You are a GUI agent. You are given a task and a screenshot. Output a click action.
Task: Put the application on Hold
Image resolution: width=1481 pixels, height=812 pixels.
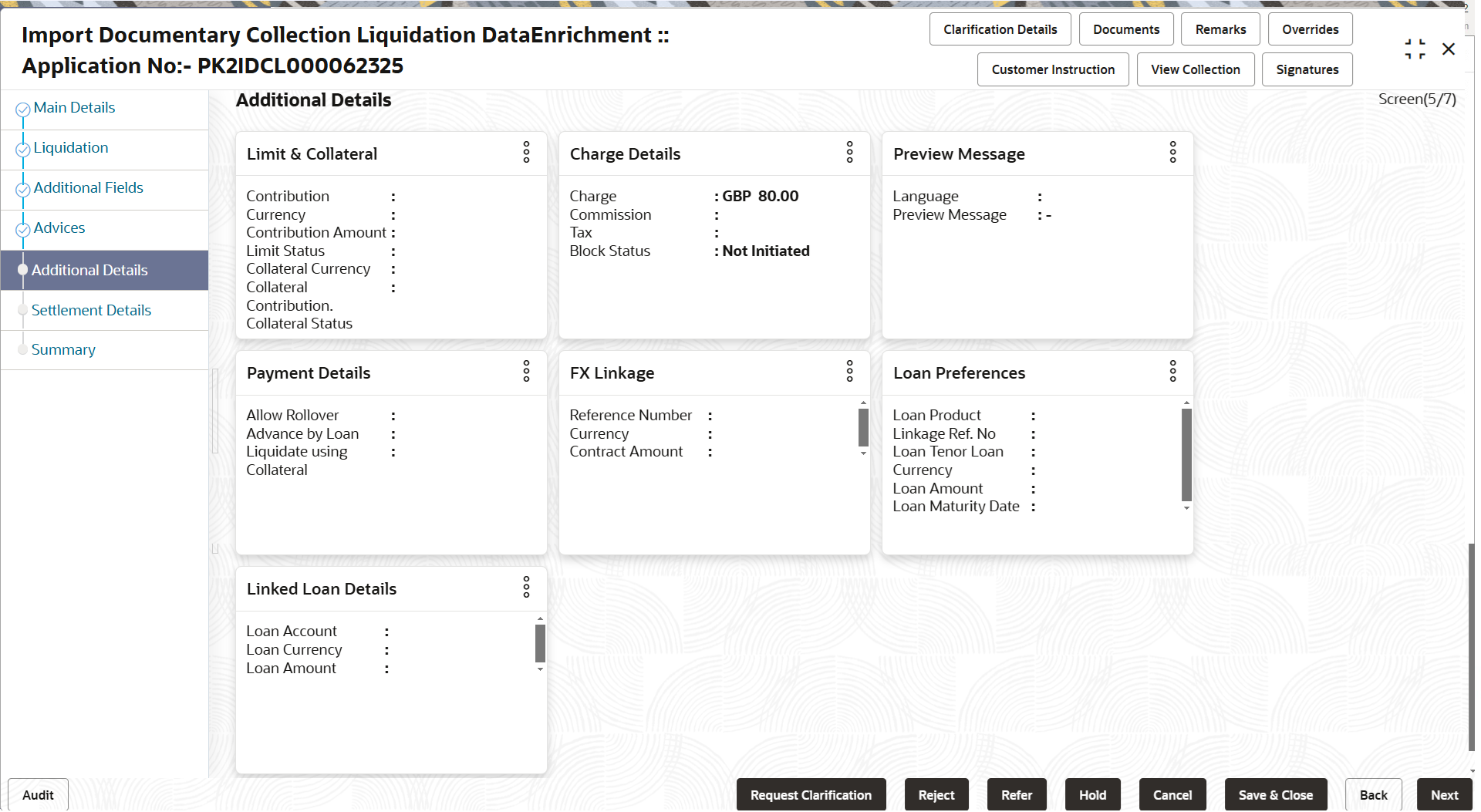(1092, 795)
